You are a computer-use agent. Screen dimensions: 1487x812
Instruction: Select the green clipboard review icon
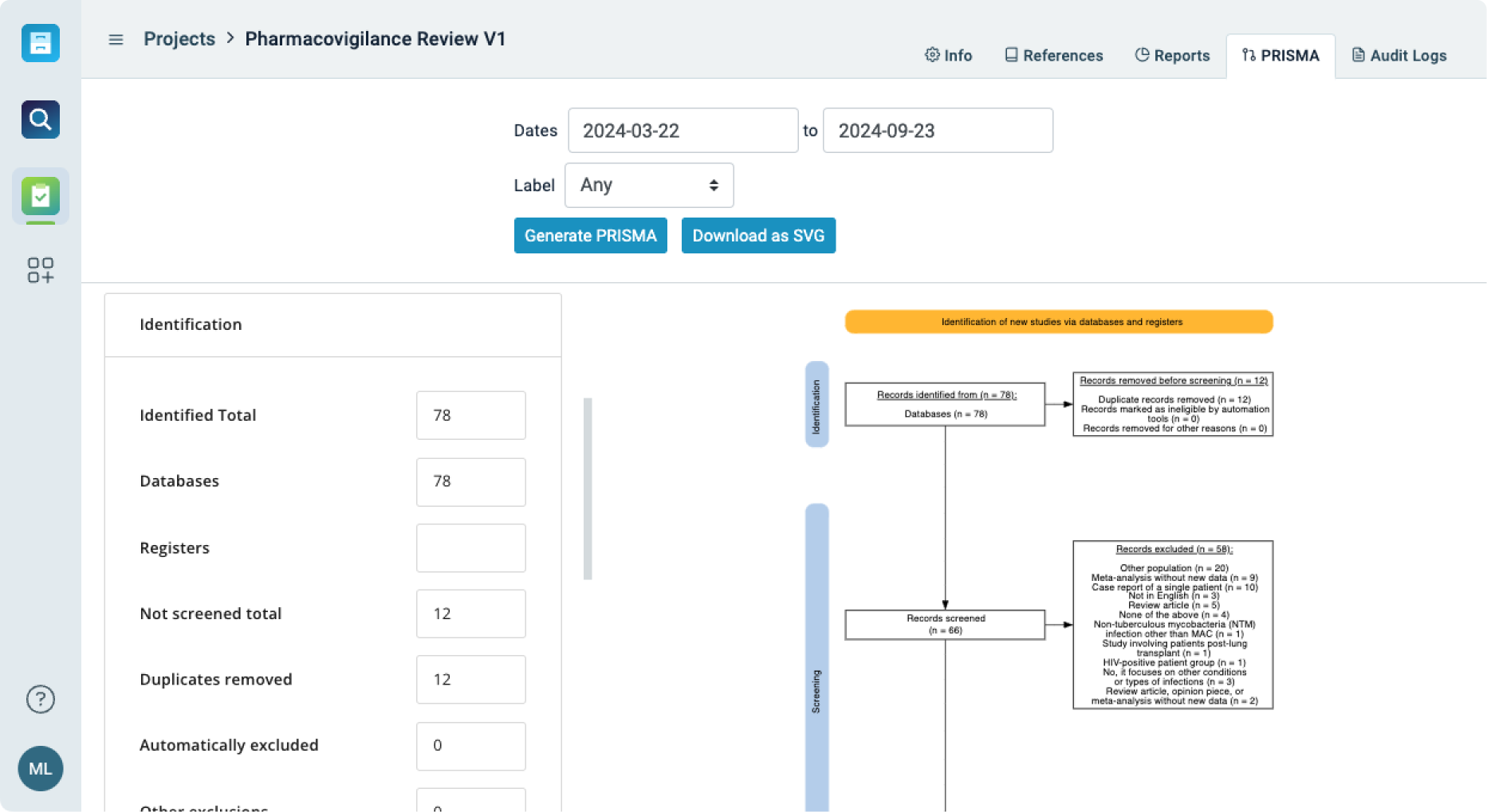[x=41, y=196]
